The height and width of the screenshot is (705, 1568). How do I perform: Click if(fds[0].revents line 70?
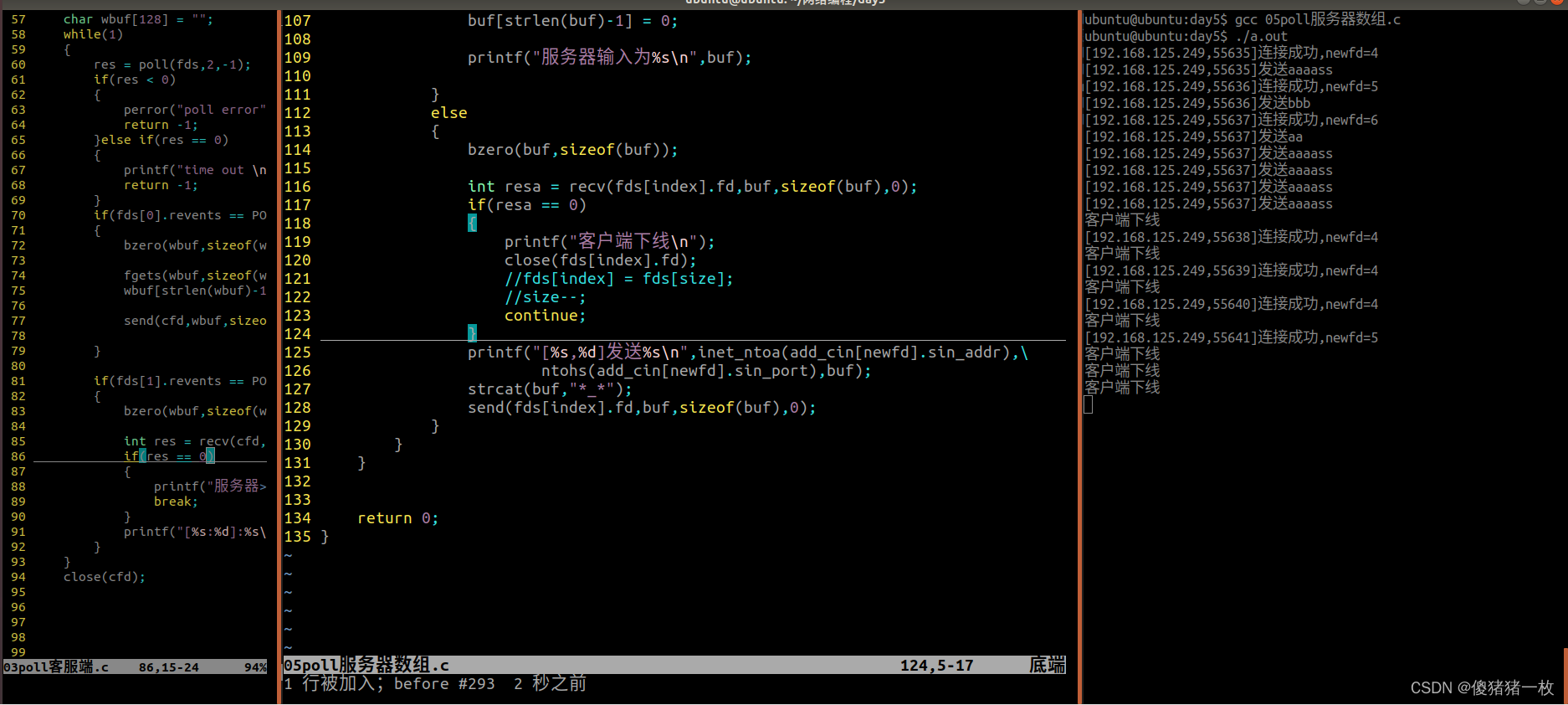pos(180,215)
